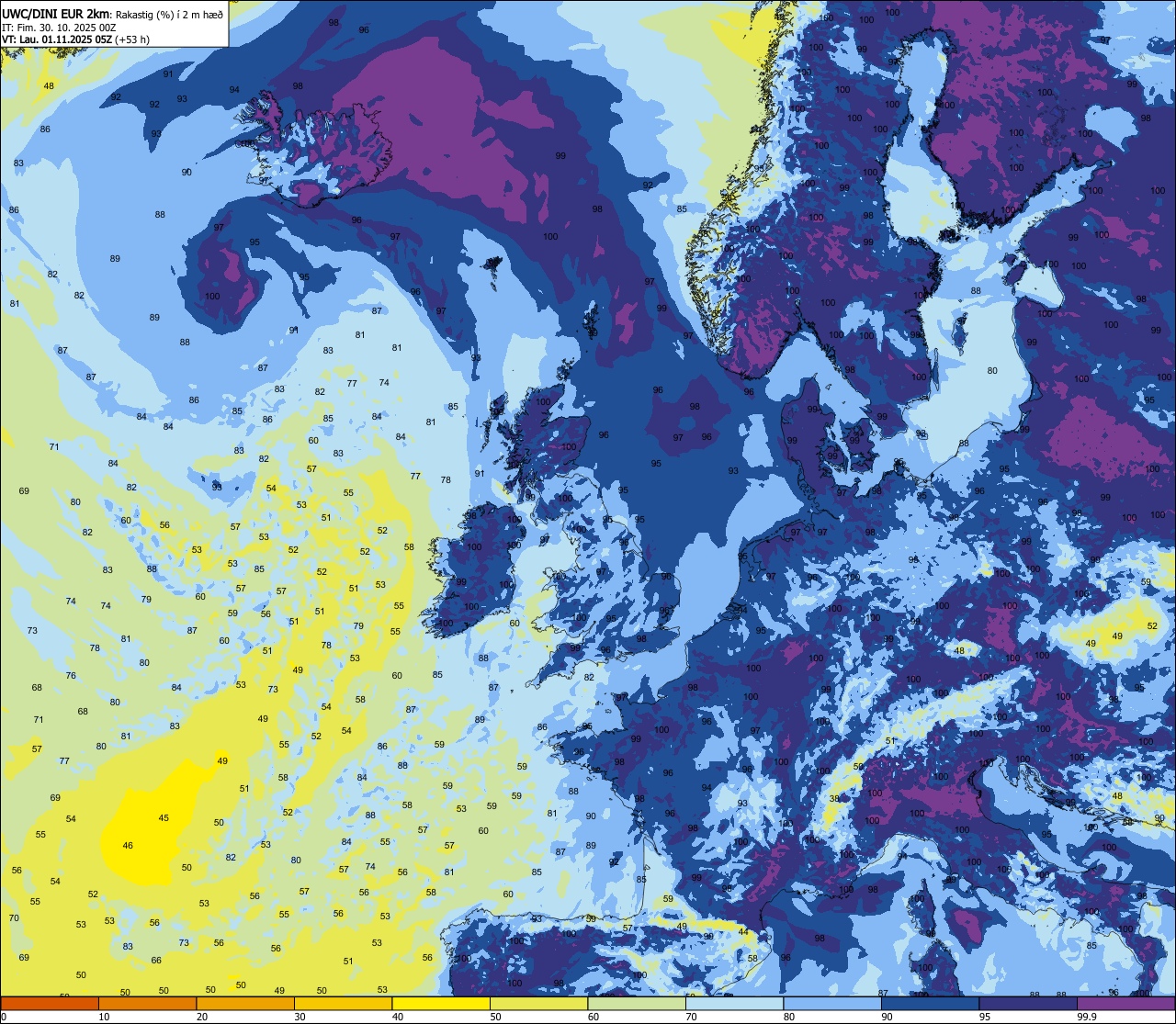Click the humidity value '44' on the map
The height and width of the screenshot is (1024, 1176).
pos(743,932)
